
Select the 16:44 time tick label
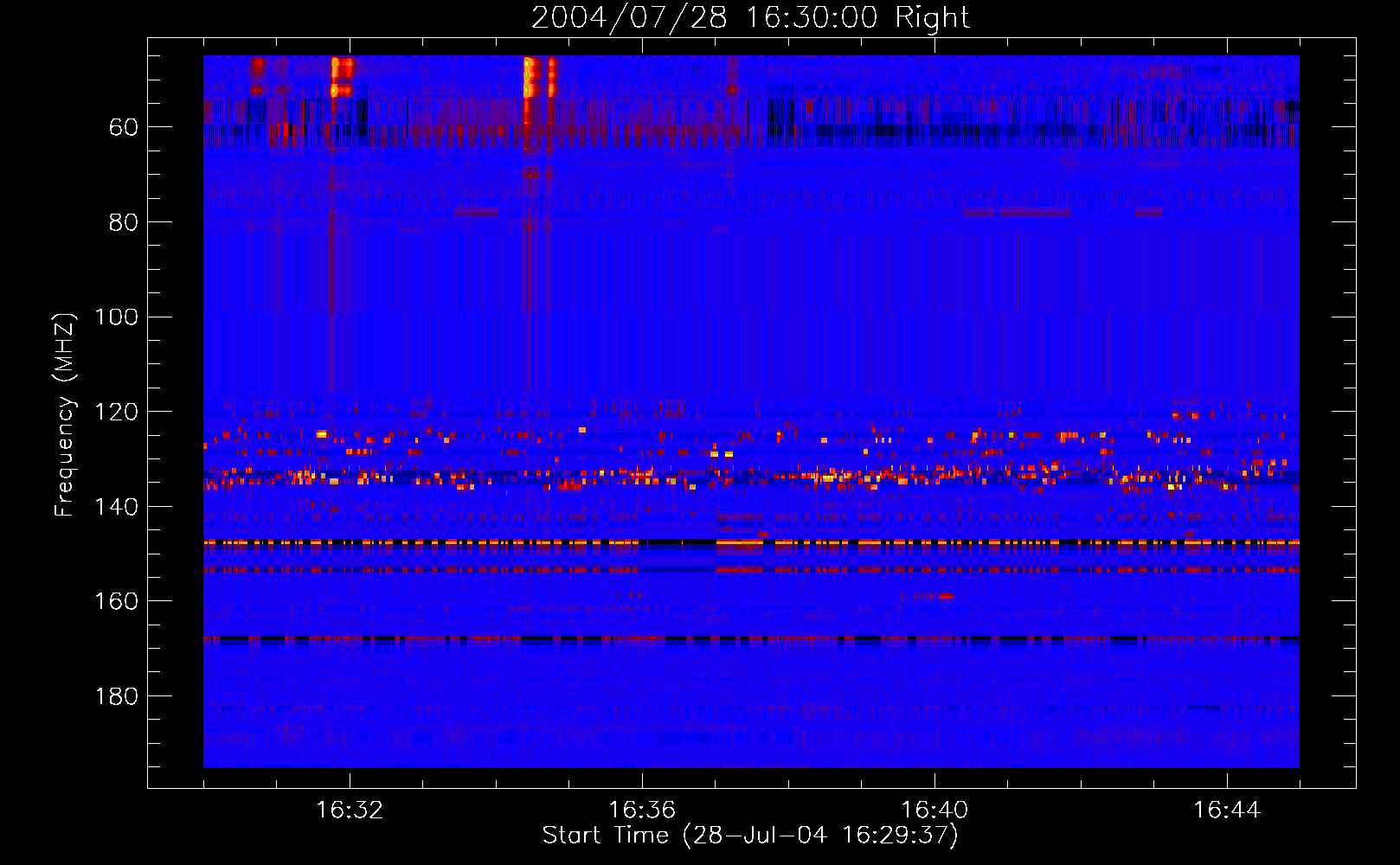pyautogui.click(x=1227, y=811)
